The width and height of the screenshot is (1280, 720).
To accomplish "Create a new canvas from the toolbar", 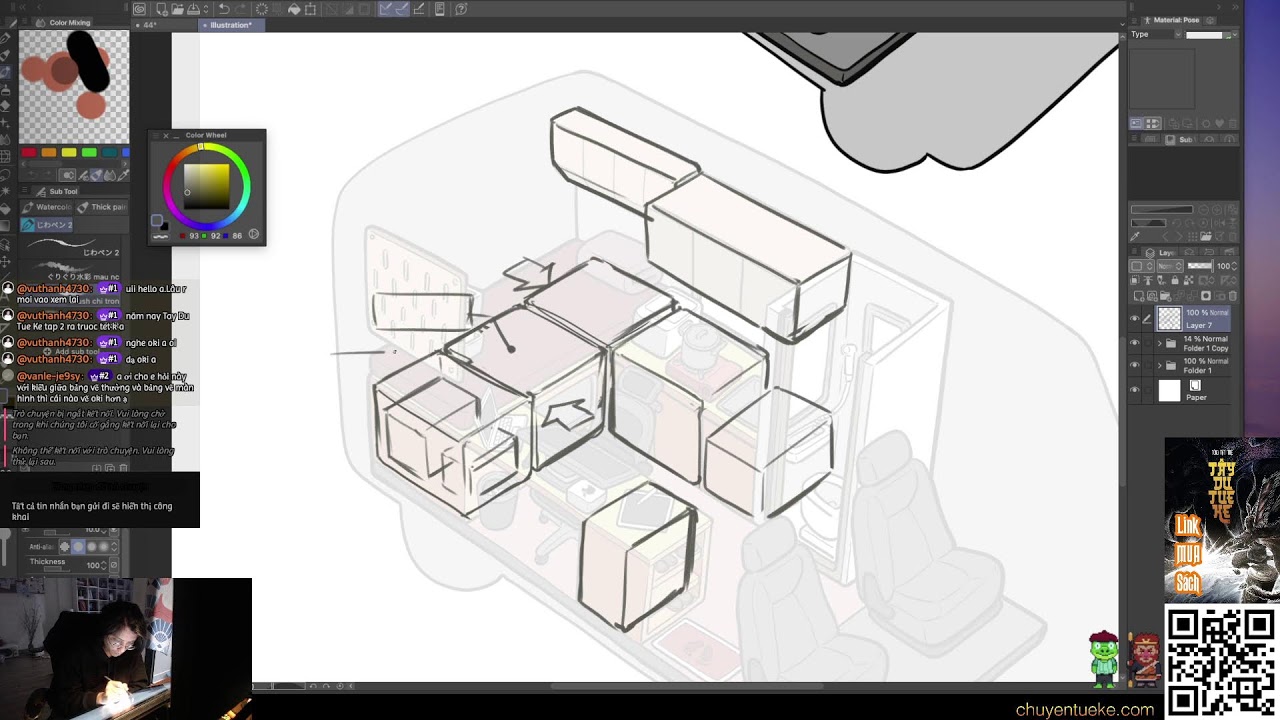I will (161, 9).
